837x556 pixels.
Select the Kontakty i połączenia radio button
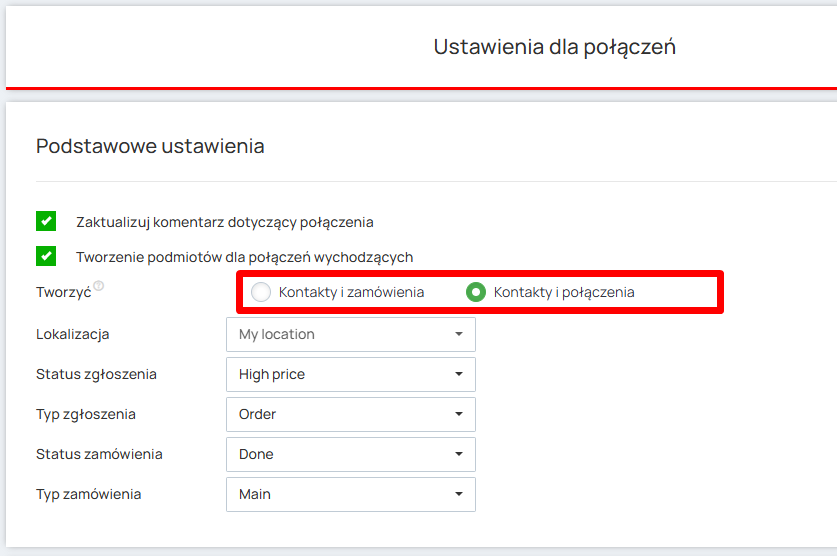476,292
